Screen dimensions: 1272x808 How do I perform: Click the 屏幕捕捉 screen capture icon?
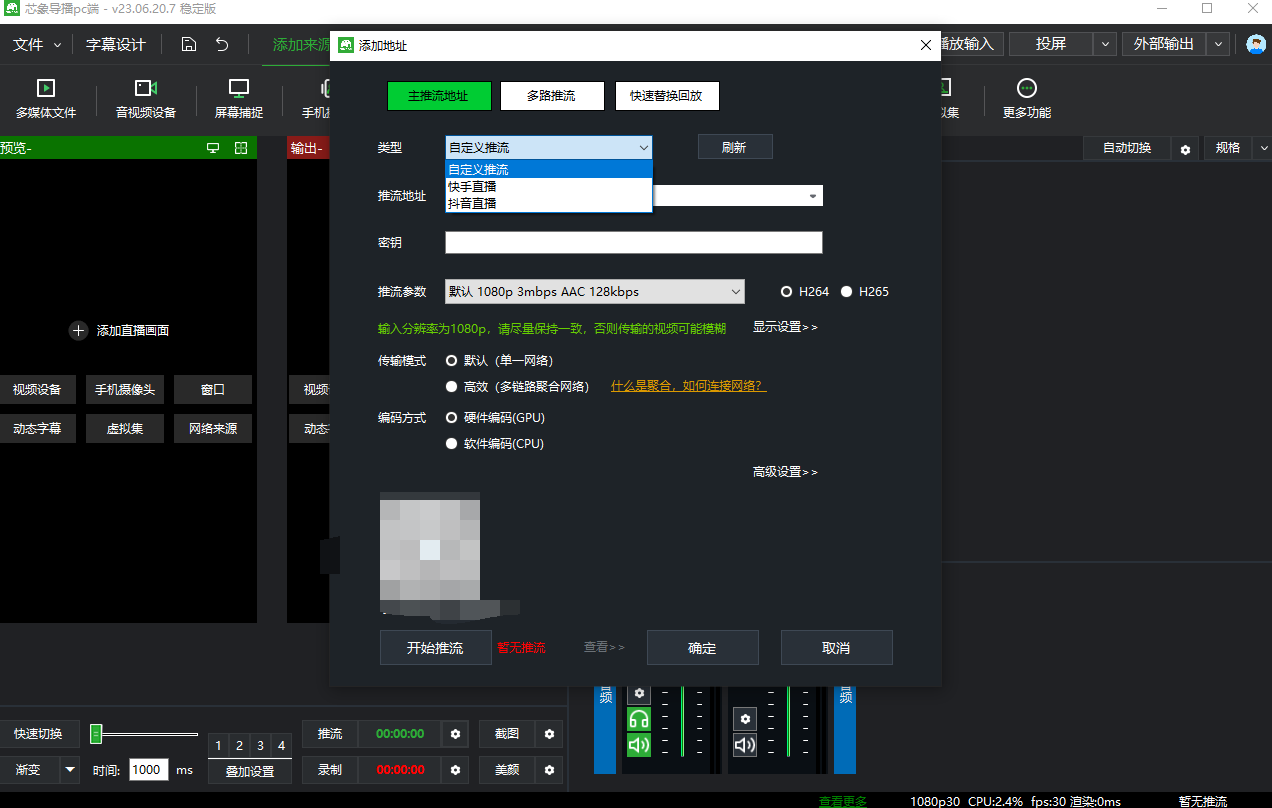coord(239,89)
